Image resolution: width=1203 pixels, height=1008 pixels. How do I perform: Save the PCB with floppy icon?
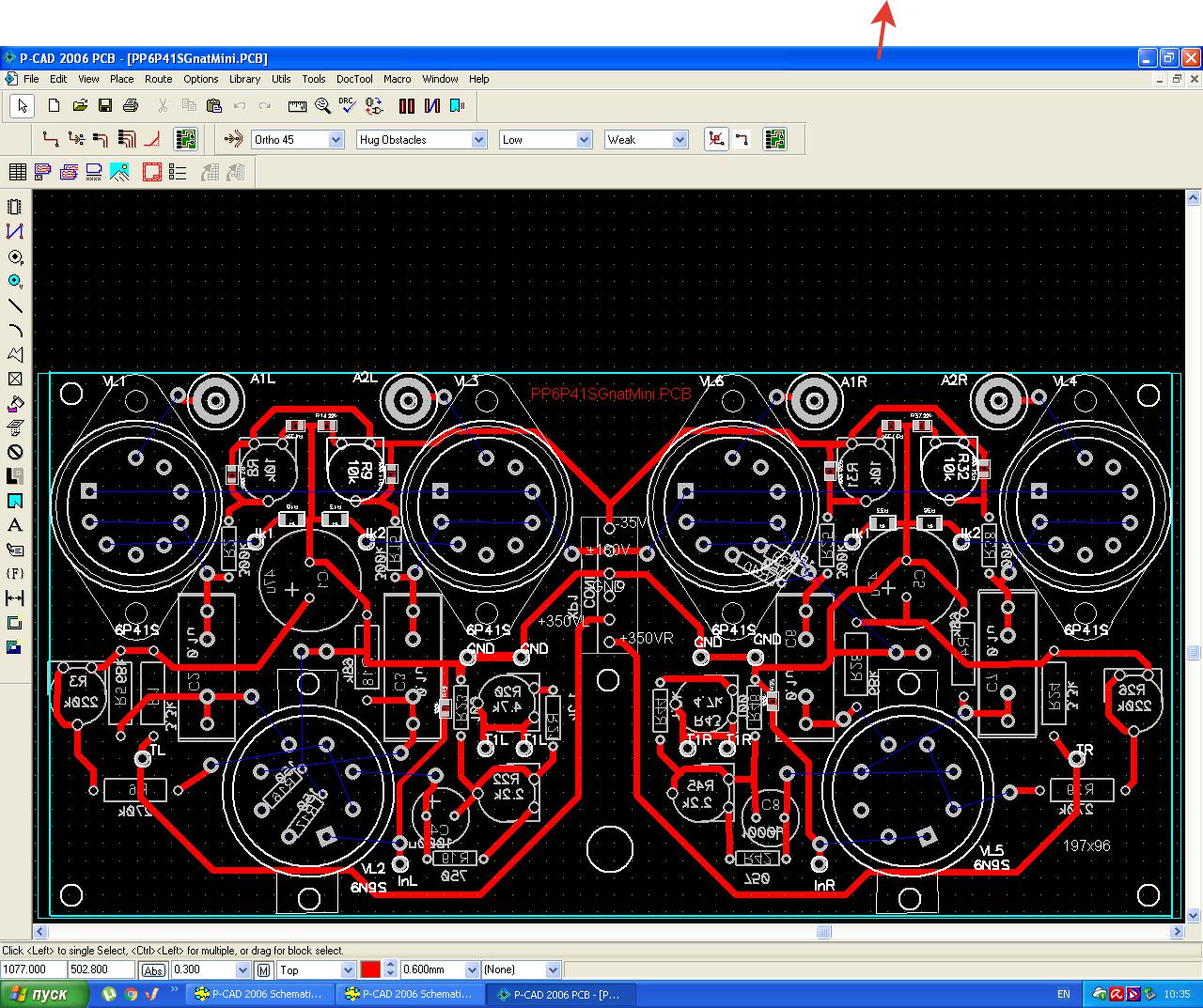(105, 106)
